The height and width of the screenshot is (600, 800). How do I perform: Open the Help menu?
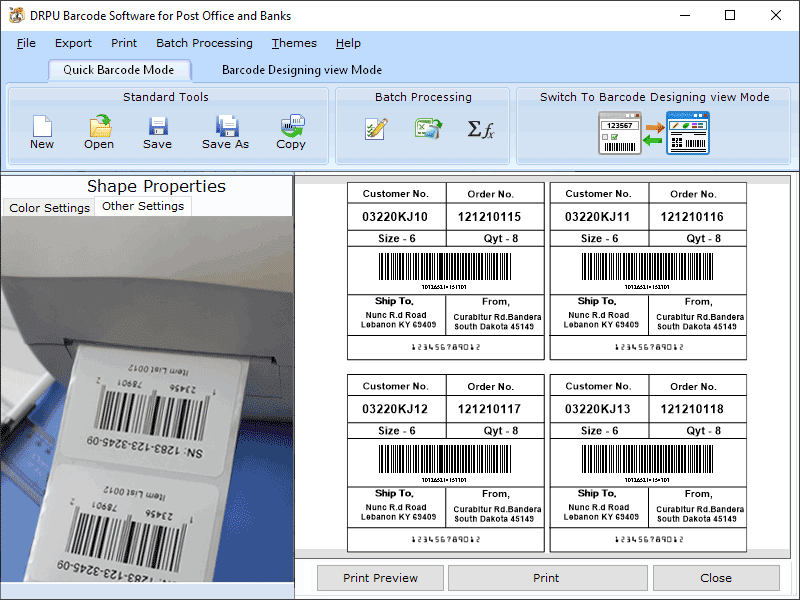(x=347, y=43)
